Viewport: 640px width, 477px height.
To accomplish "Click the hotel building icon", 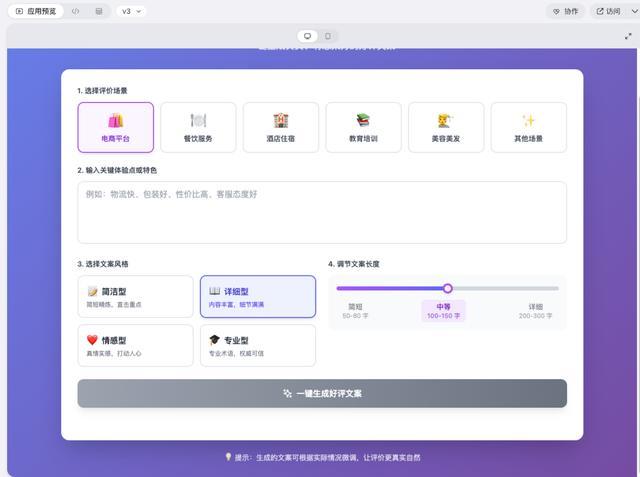I will point(281,120).
